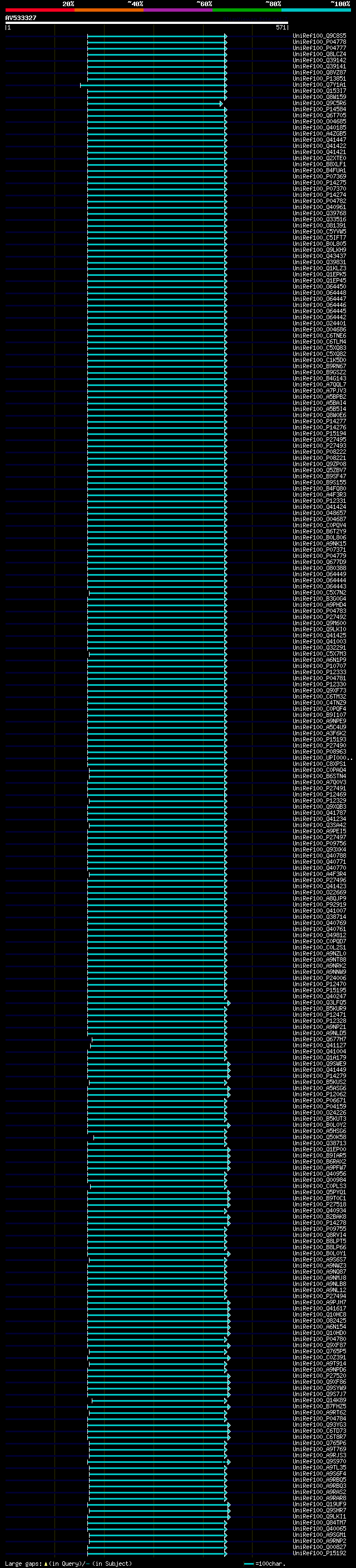Click the UniRef100_P92919 label

319,904
